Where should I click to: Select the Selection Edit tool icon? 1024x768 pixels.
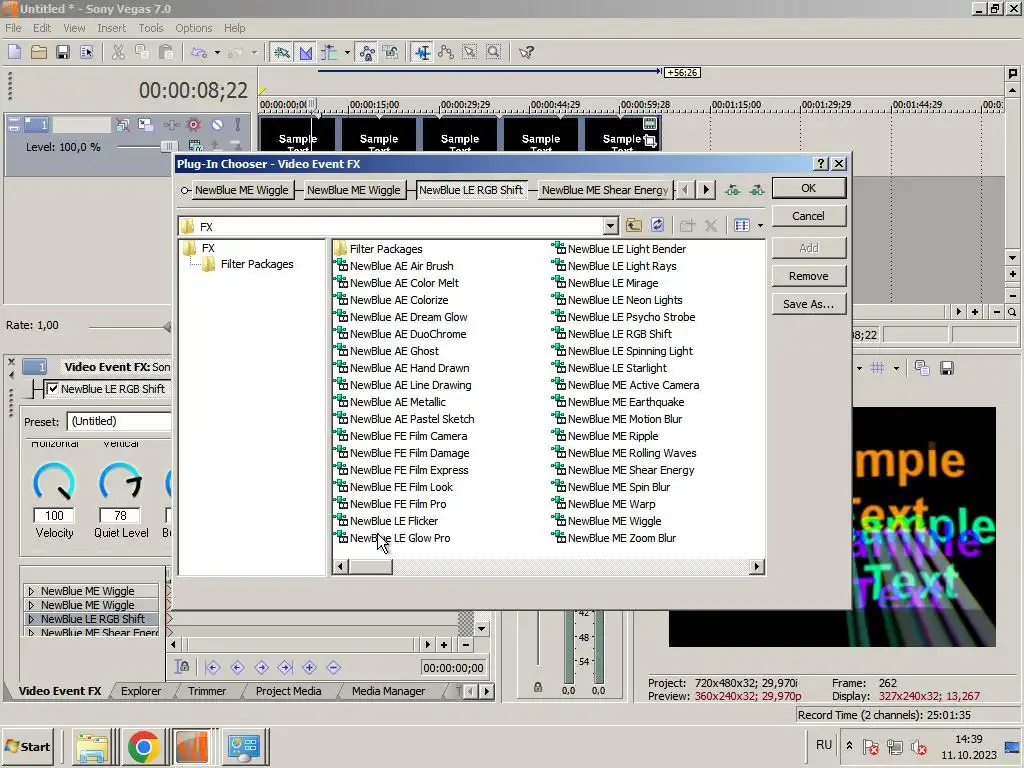[x=470, y=52]
